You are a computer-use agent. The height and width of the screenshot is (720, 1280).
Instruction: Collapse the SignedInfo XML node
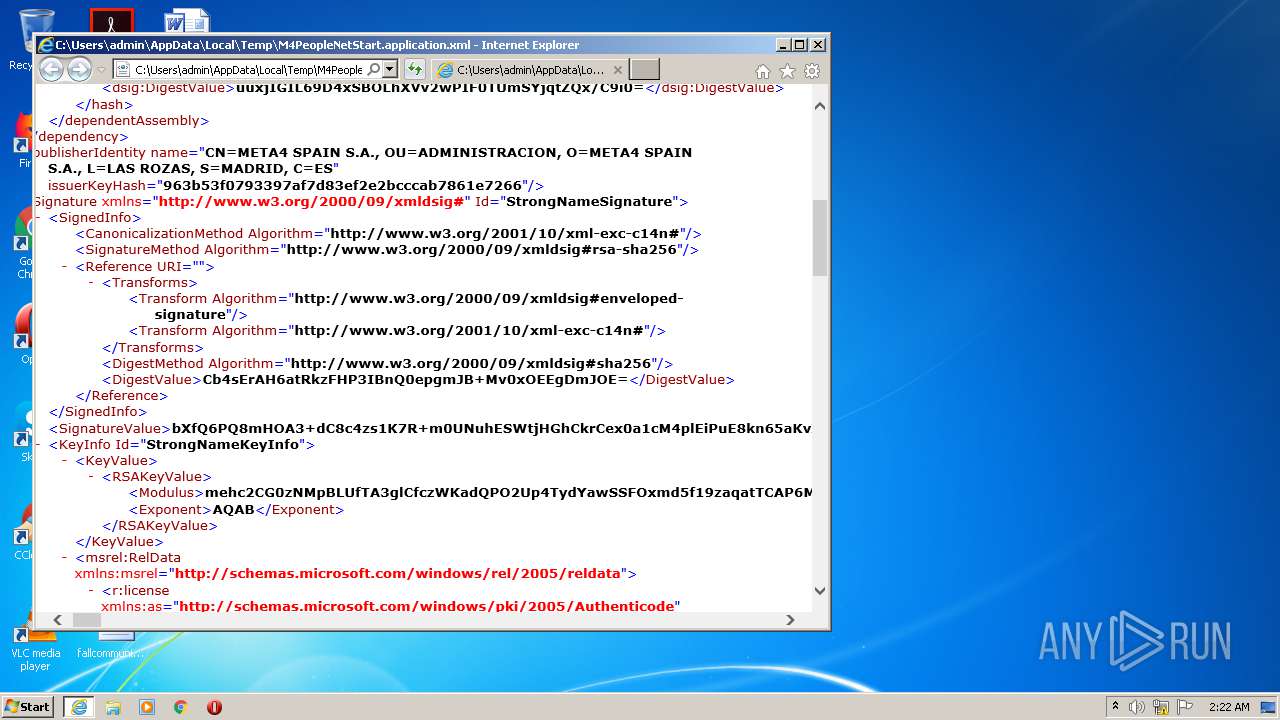(x=38, y=218)
